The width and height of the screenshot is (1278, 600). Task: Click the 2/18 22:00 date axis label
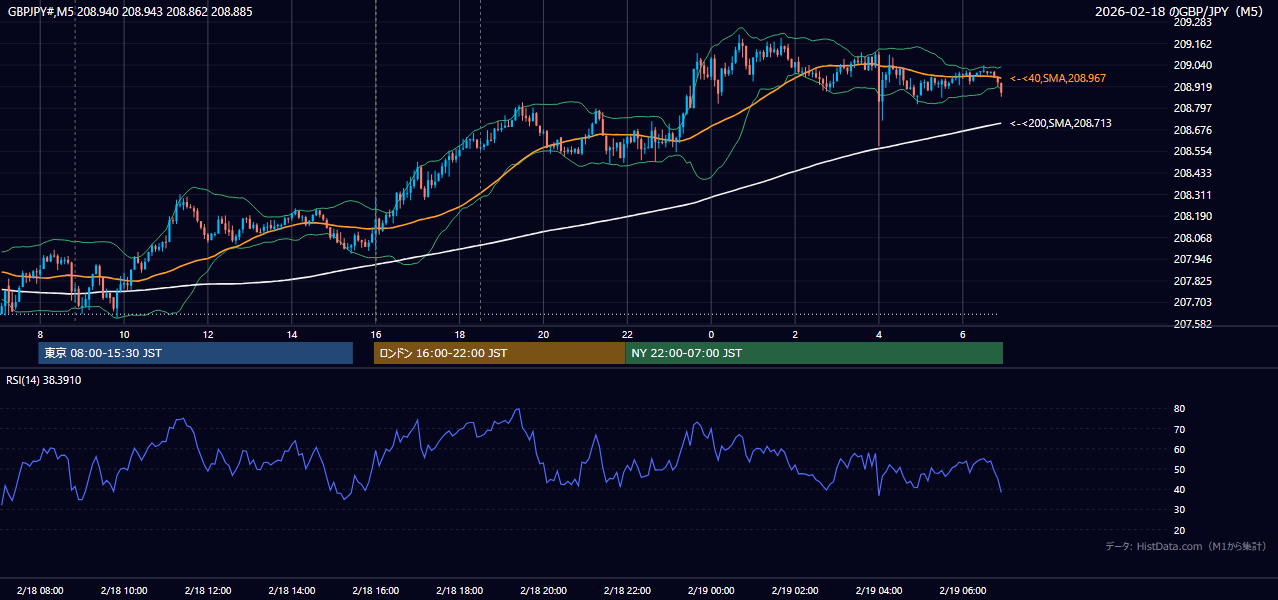point(628,590)
